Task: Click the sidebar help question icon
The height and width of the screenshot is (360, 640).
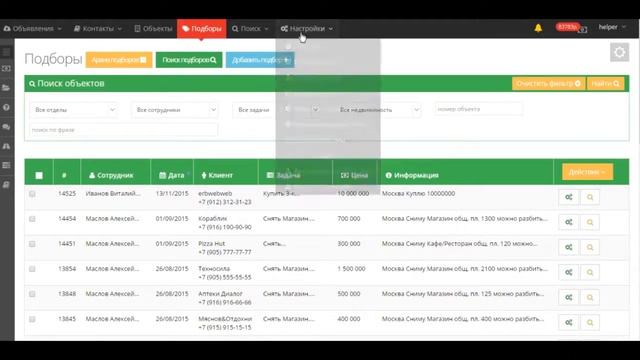Action: (6, 107)
